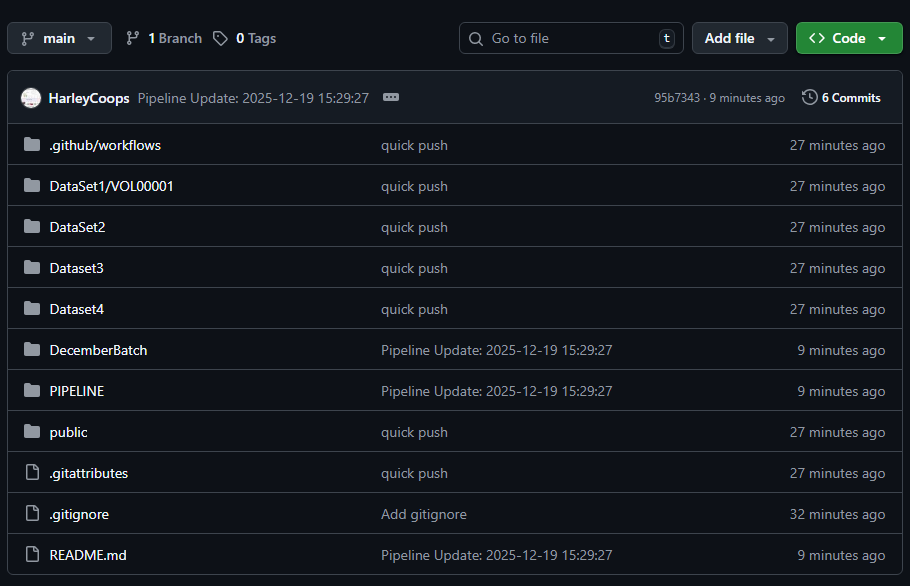Open the DecemberBatch folder
The width and height of the screenshot is (910, 586).
click(x=98, y=350)
